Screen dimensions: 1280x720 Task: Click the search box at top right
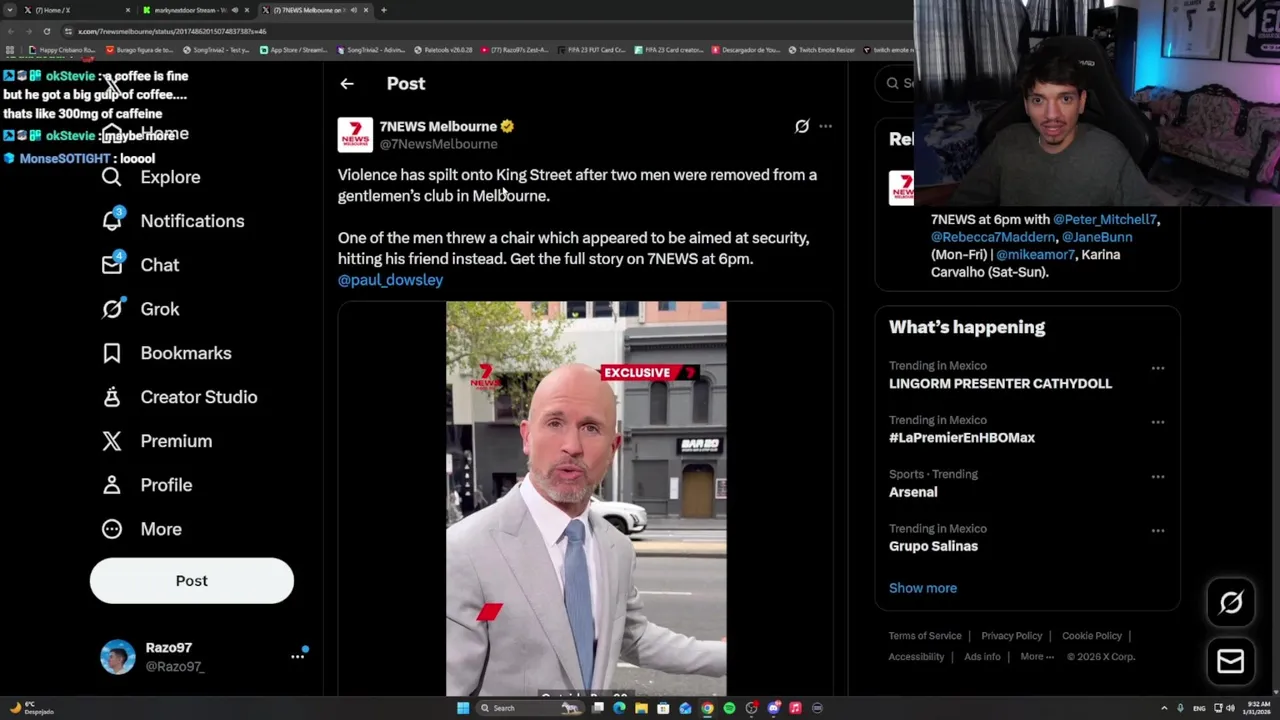(896, 83)
